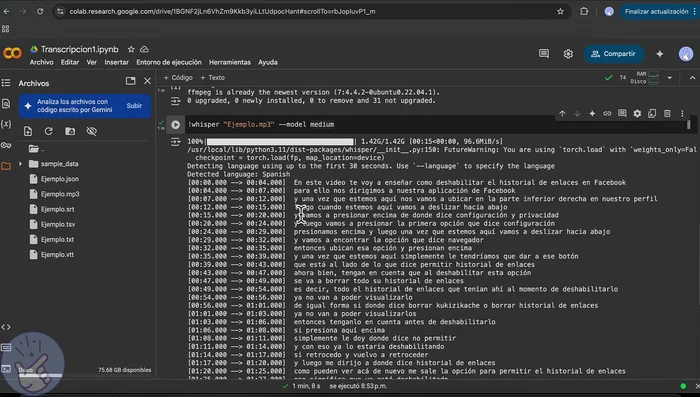Collapse the header chevron
700x397 pixels.
coord(692,78)
